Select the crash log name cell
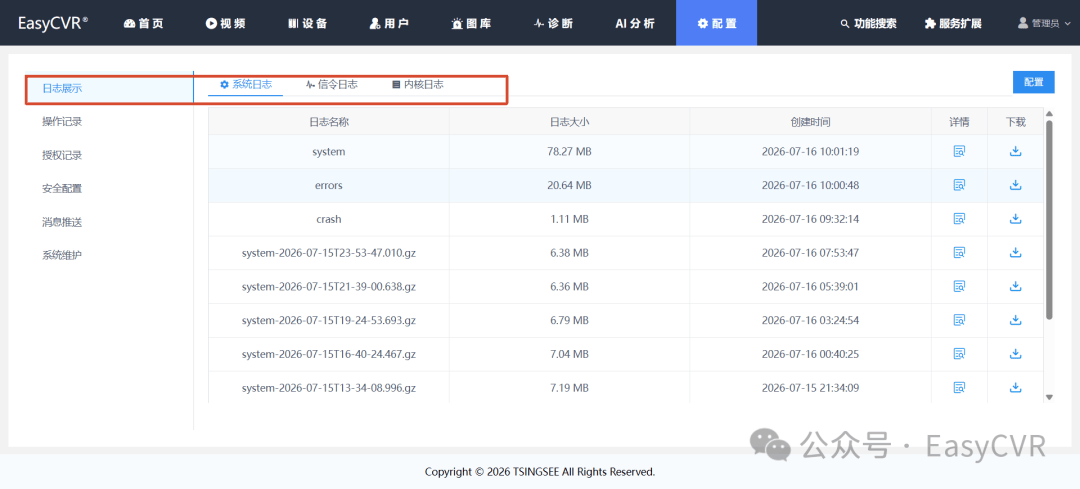The height and width of the screenshot is (489, 1080). pyautogui.click(x=329, y=219)
